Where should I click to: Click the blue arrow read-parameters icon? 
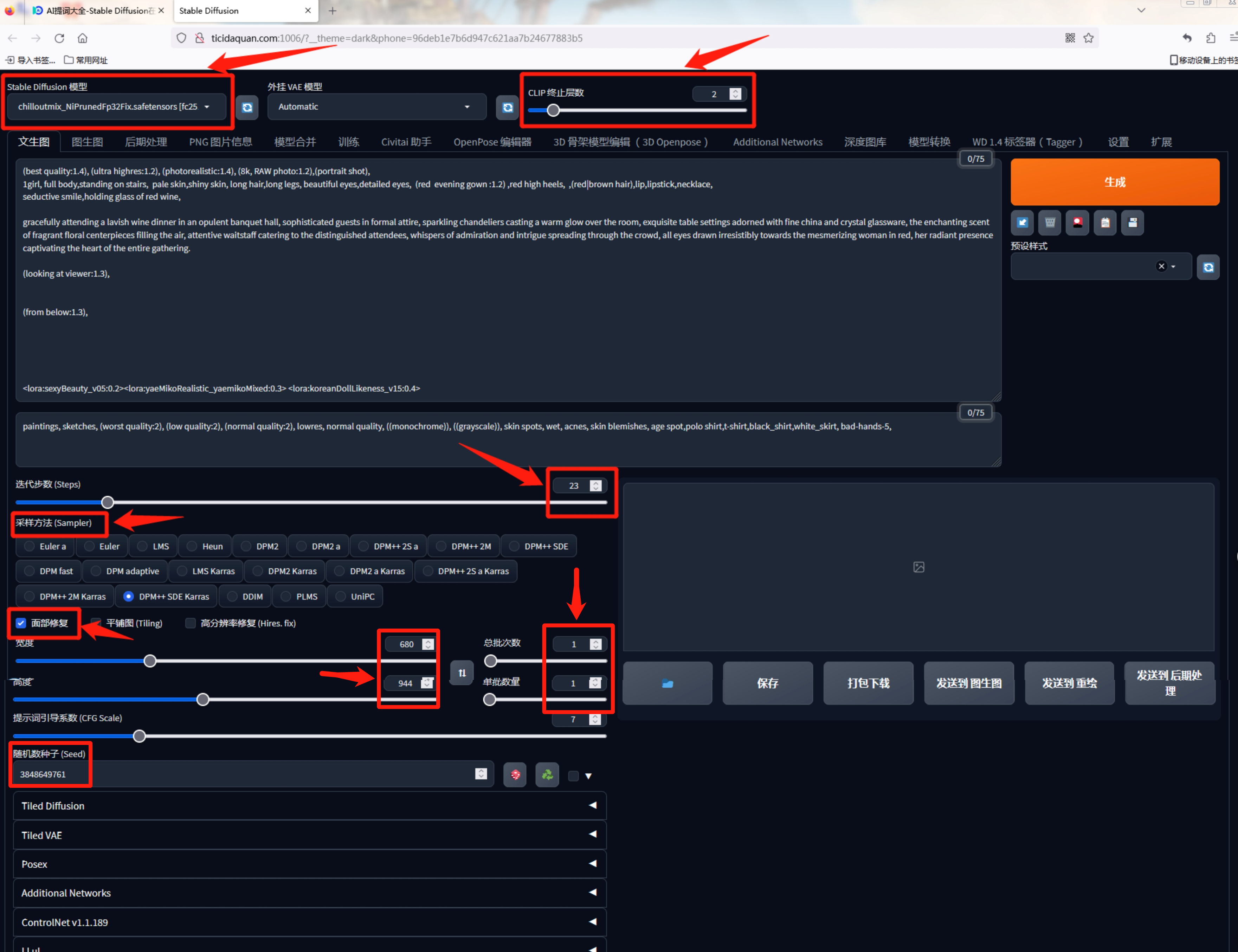coord(1022,222)
